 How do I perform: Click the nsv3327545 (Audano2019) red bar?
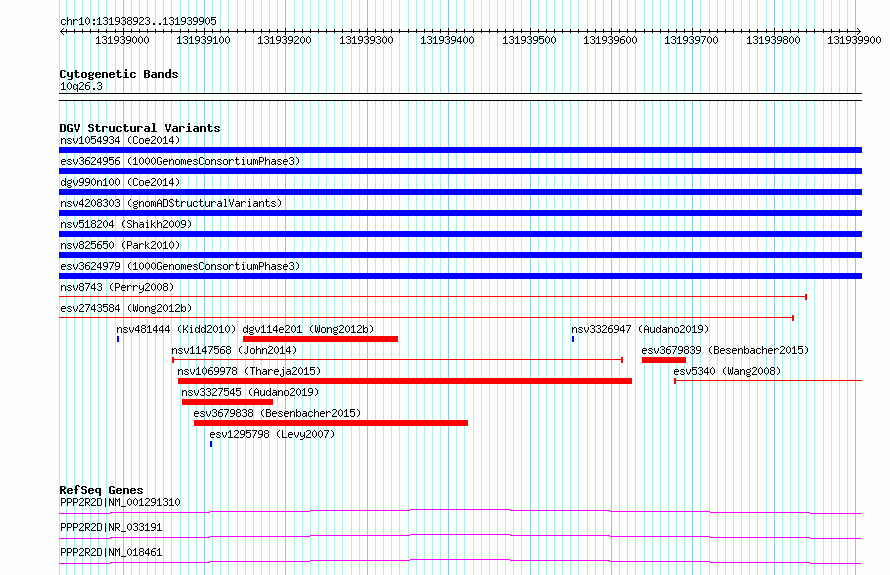(227, 402)
